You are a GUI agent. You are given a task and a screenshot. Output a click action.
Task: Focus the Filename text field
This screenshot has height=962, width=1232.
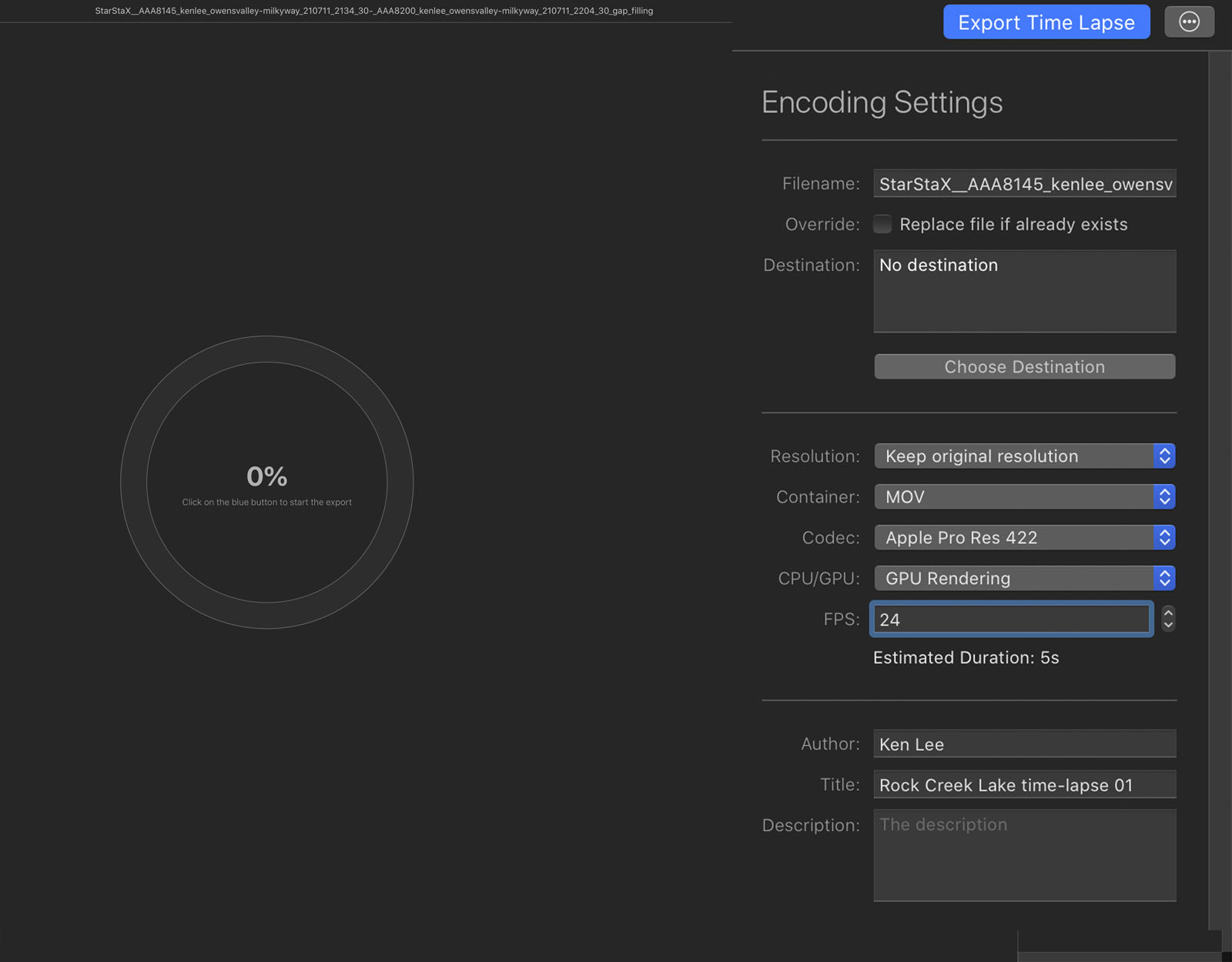(1024, 184)
